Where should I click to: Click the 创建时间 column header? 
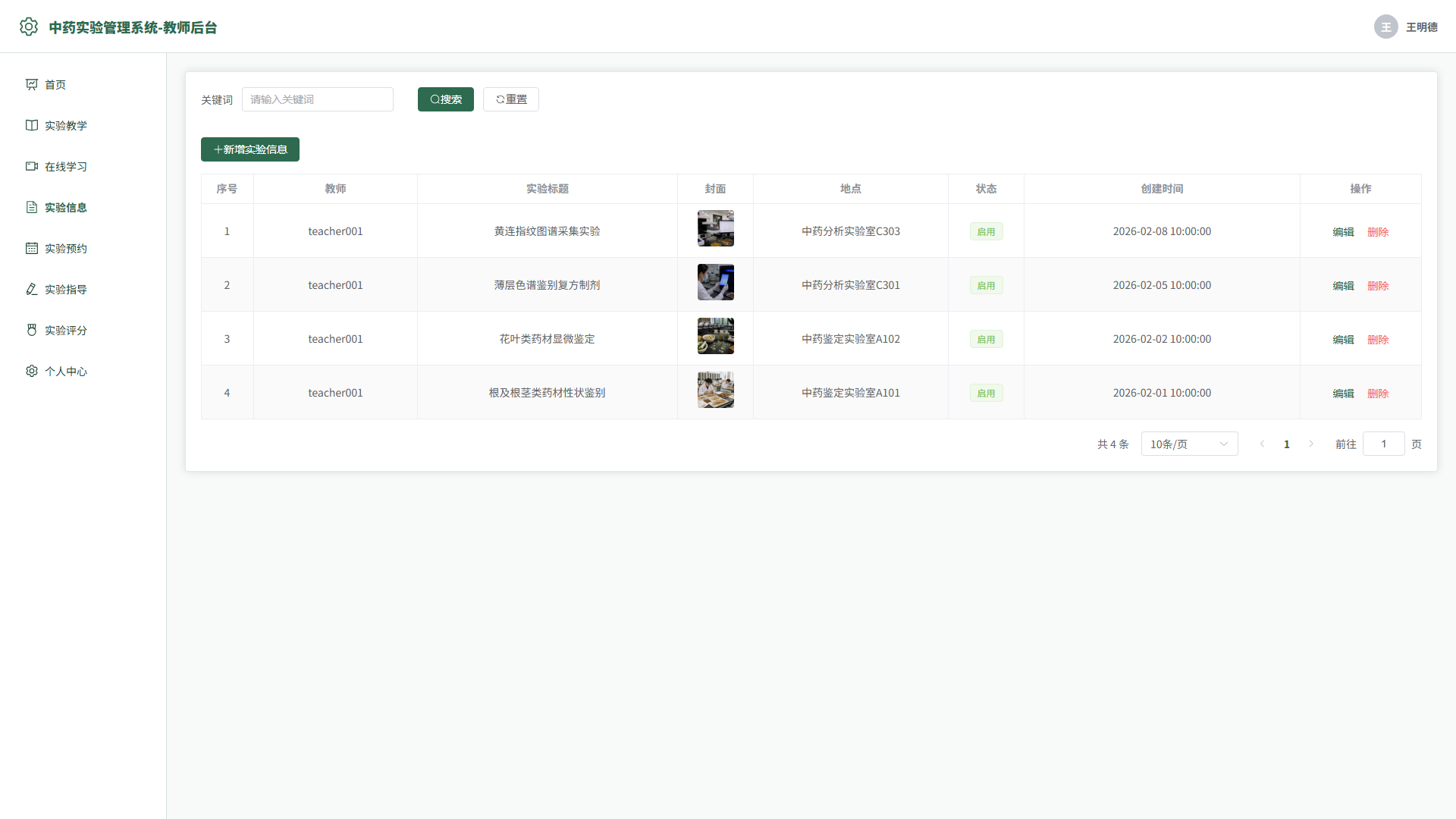pos(1162,189)
